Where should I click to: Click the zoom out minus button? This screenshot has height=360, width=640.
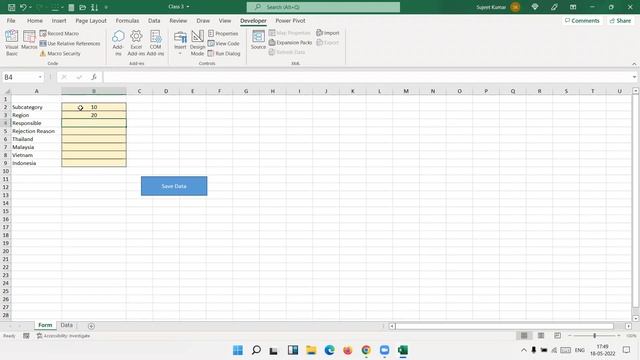click(x=569, y=336)
